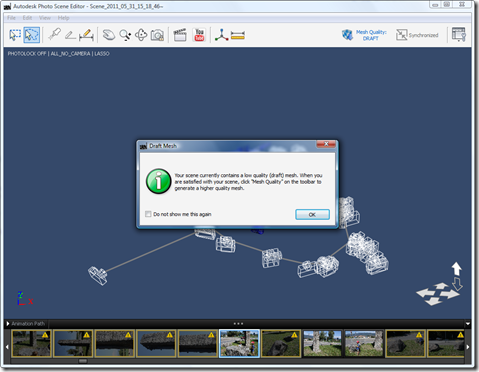The height and width of the screenshot is (372, 479).
Task: Click the outlined down arrow
Action: pyautogui.click(x=458, y=284)
